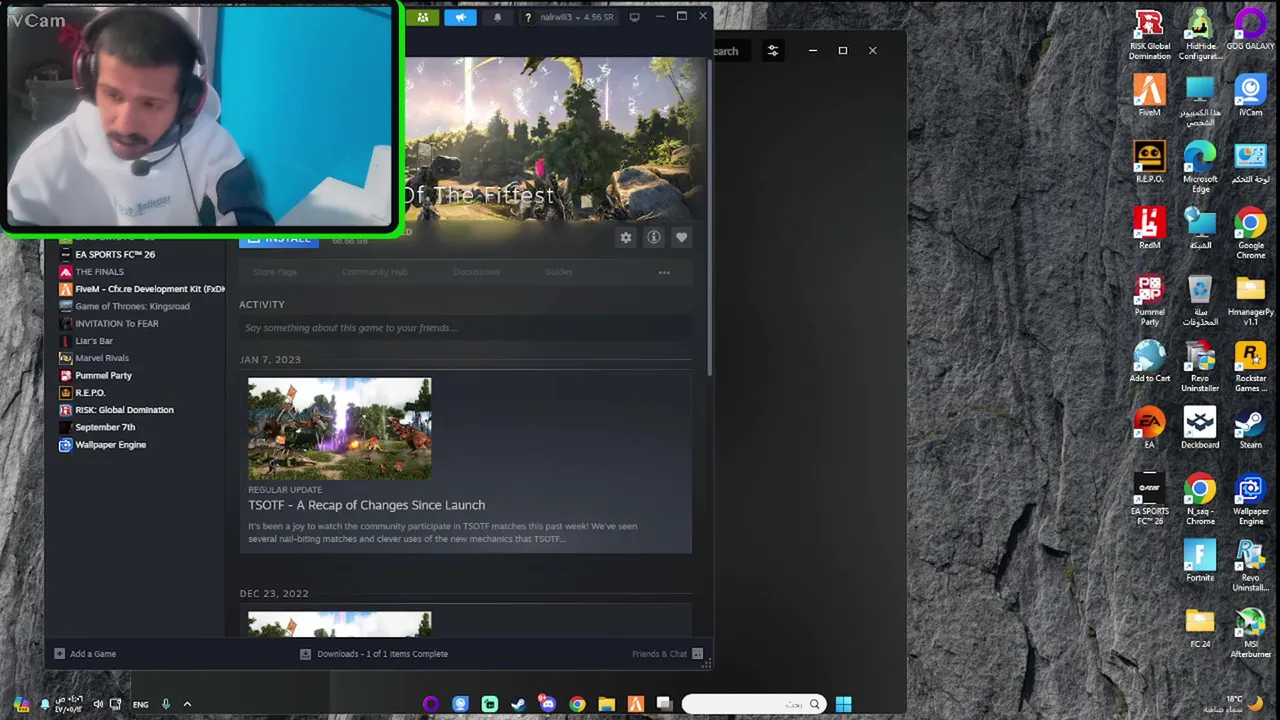Toggle the favorite heart for this game
The width and height of the screenshot is (1280, 720).
tap(681, 237)
